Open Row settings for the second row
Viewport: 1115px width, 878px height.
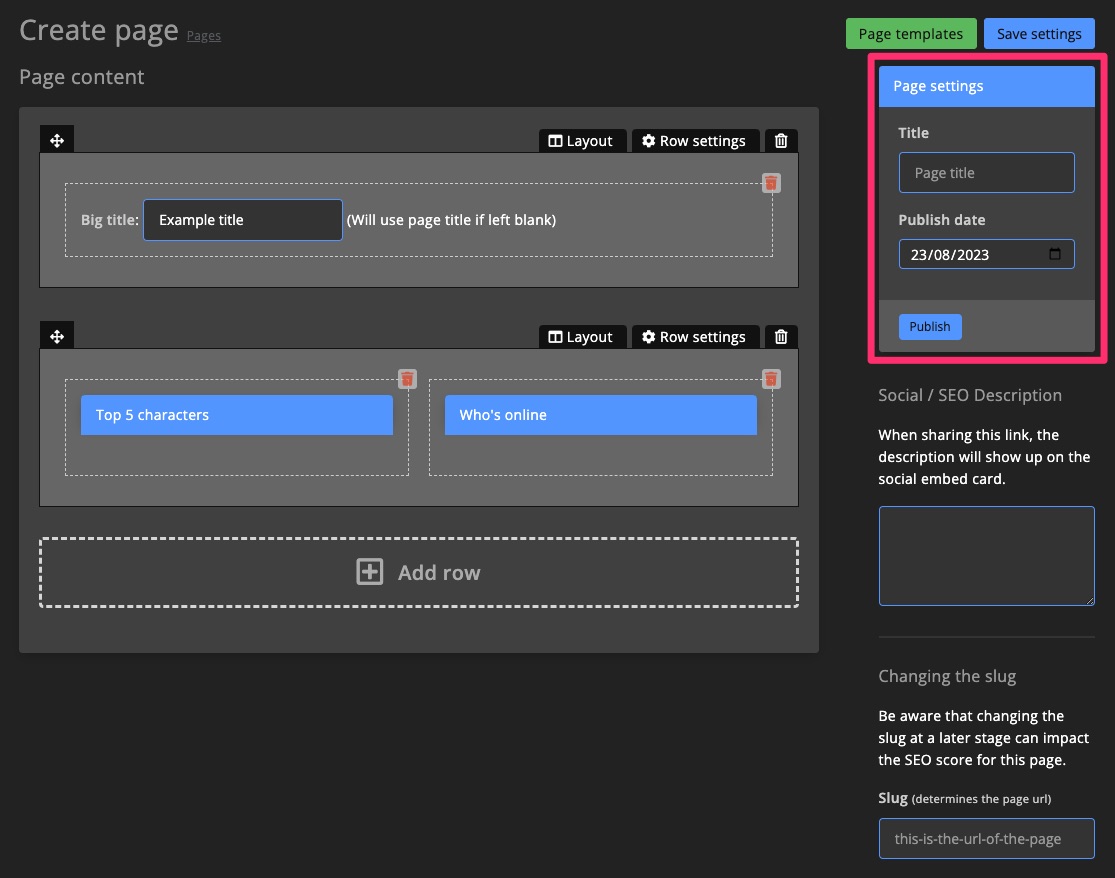[x=695, y=336]
